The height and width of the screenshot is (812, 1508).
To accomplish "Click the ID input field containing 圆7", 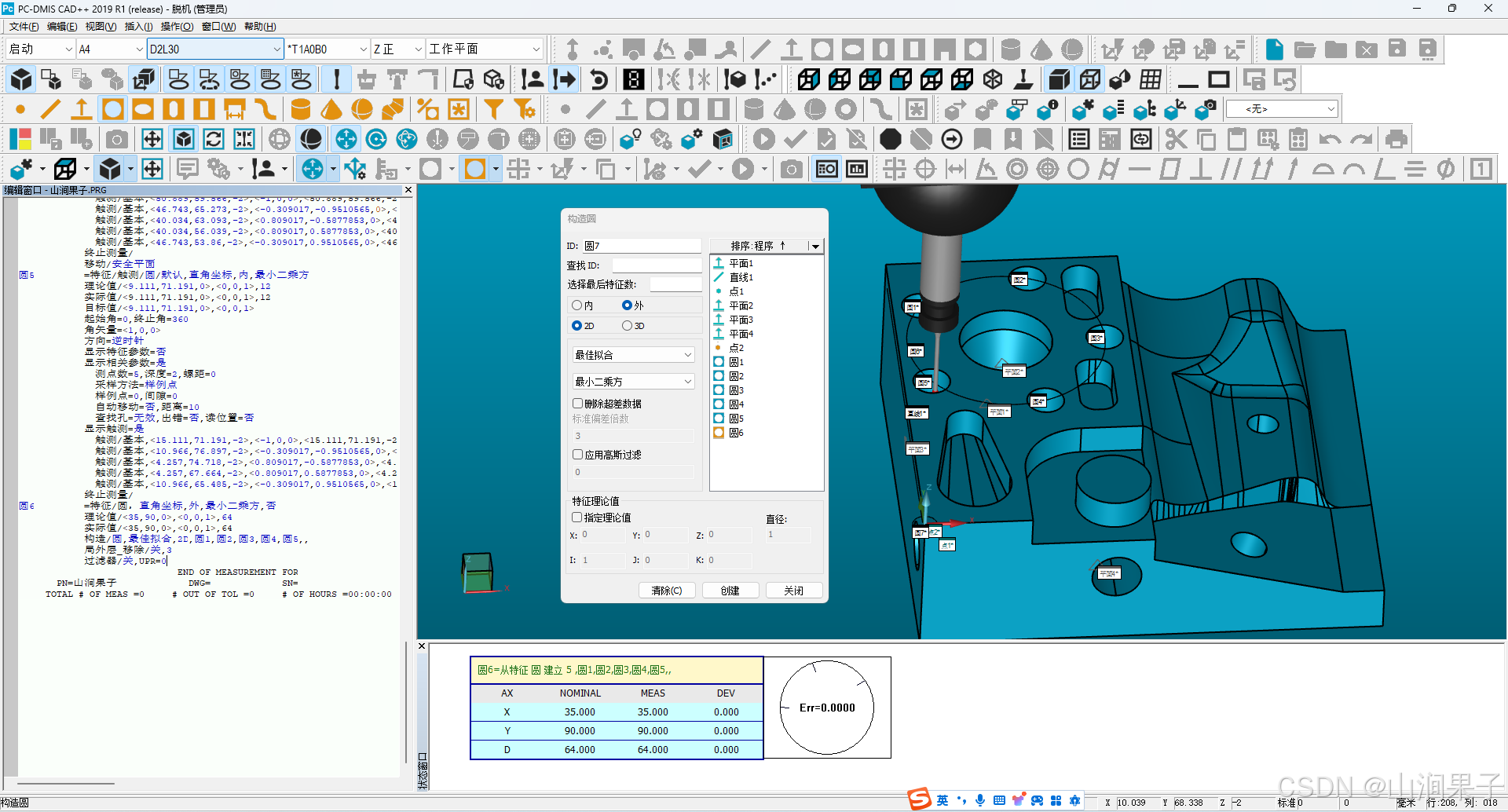I will (x=642, y=246).
